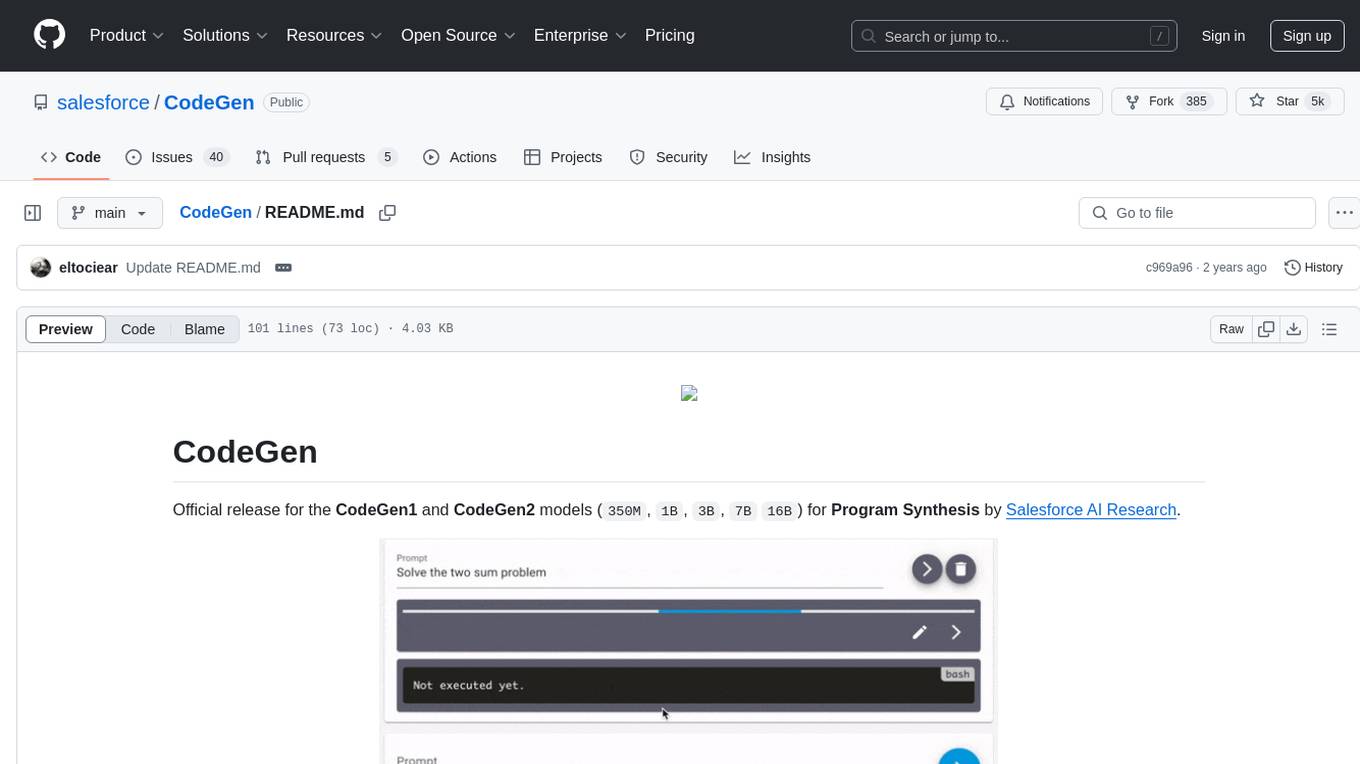The width and height of the screenshot is (1360, 764).
Task: Expand the Solutions menu
Action: (x=225, y=35)
